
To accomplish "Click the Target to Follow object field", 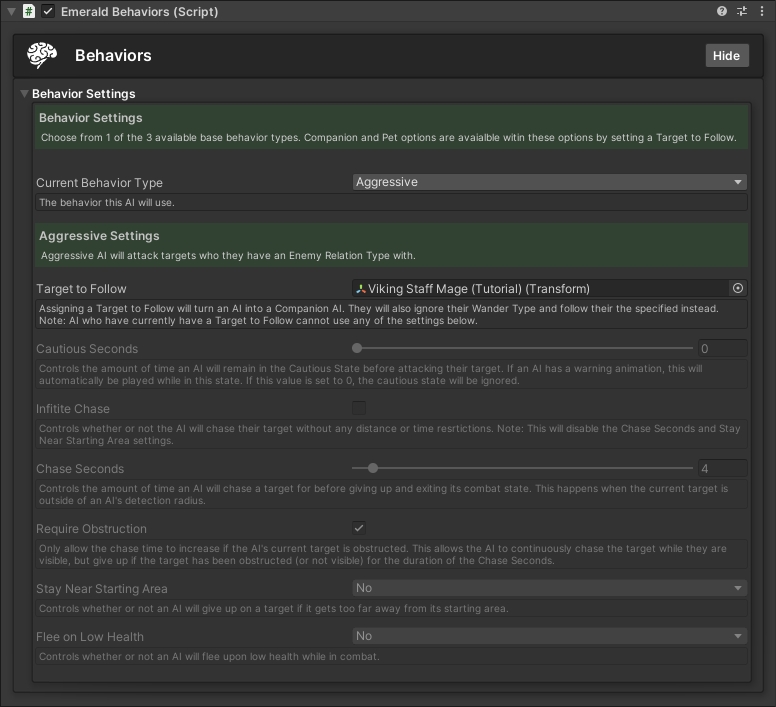I will (x=540, y=289).
